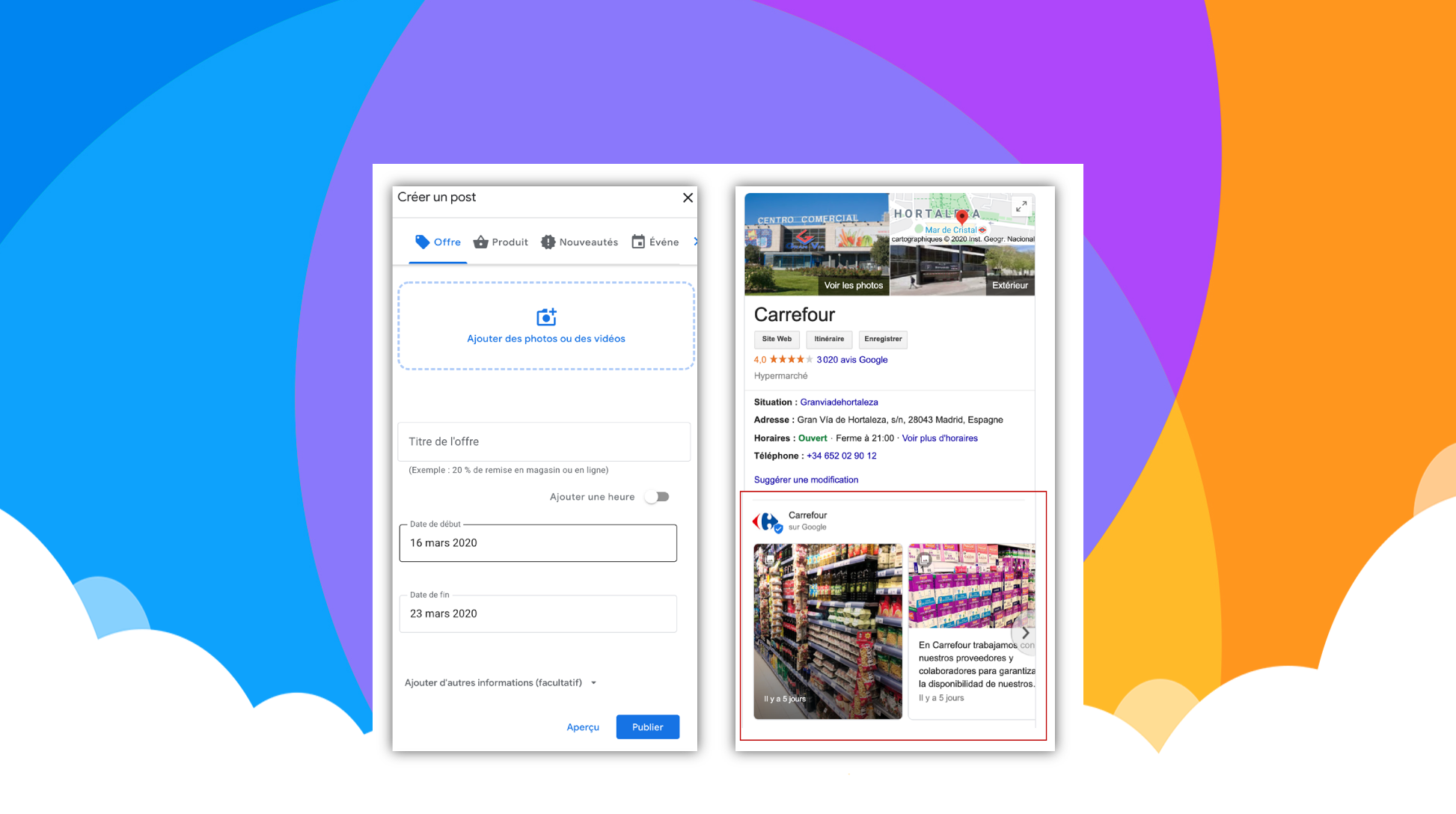Click the +34 652 02 90 12 phone link
Screen dimensions: 1456x814
point(842,456)
